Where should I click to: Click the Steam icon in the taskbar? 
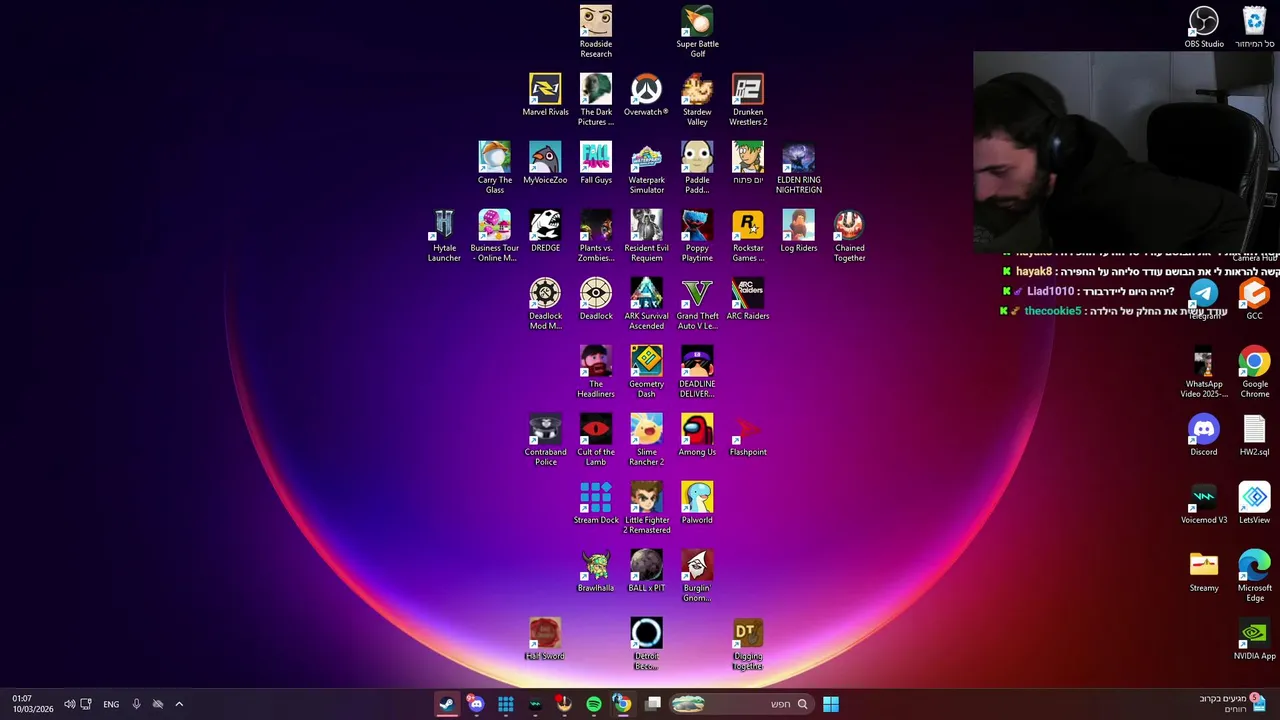click(446, 704)
